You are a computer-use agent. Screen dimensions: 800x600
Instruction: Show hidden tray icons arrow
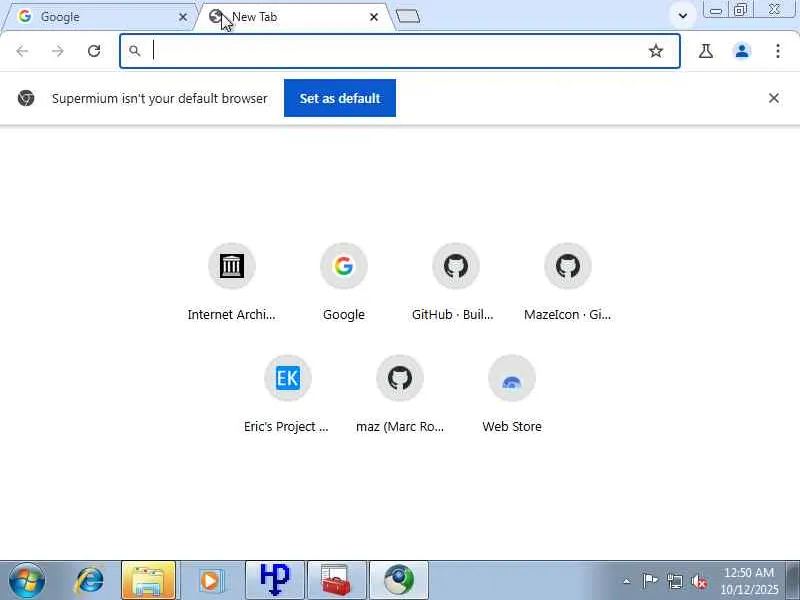(627, 581)
